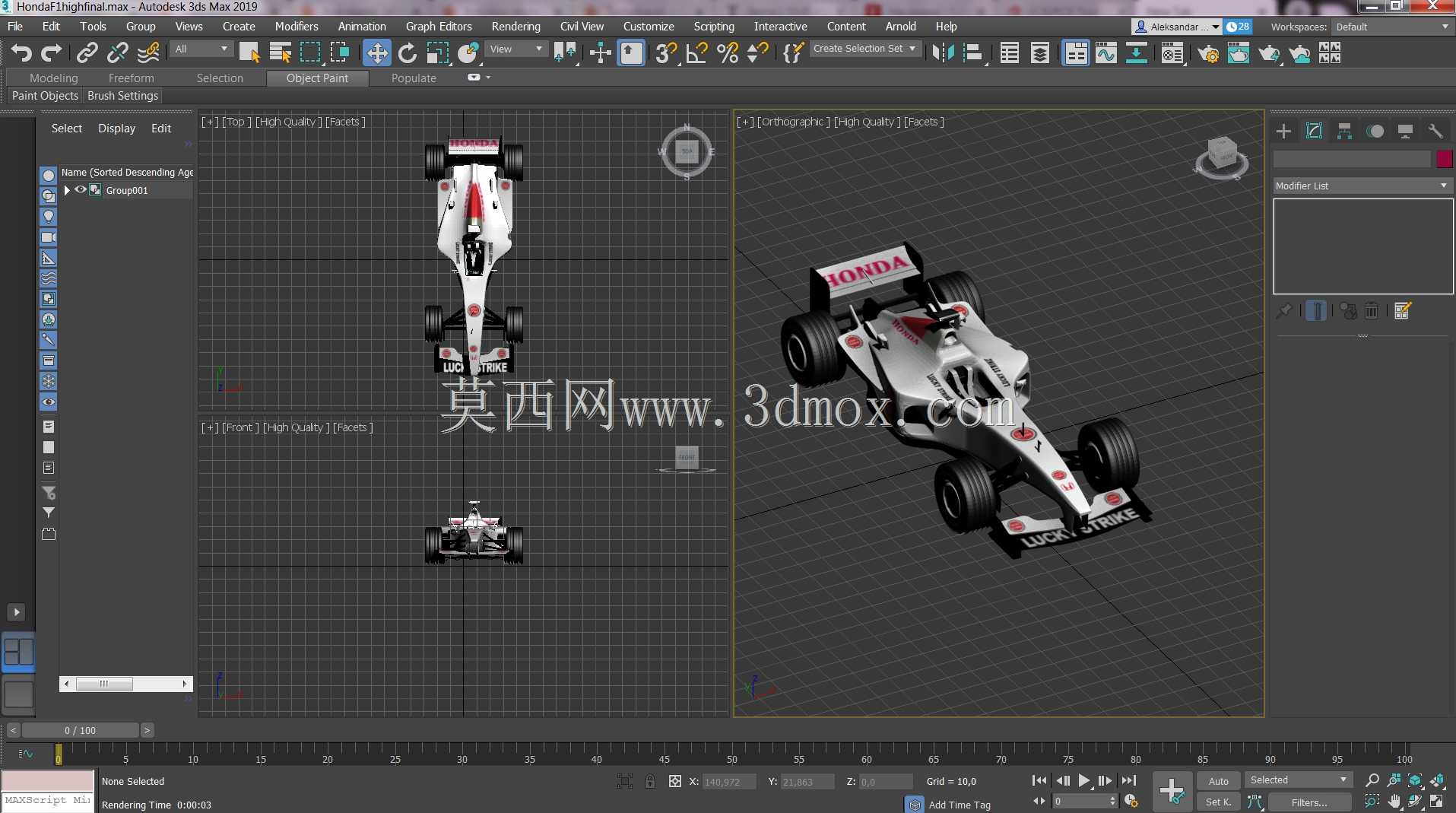Open the Hierarchy command panel tab
Screen dimensions: 1456x813
point(1344,131)
